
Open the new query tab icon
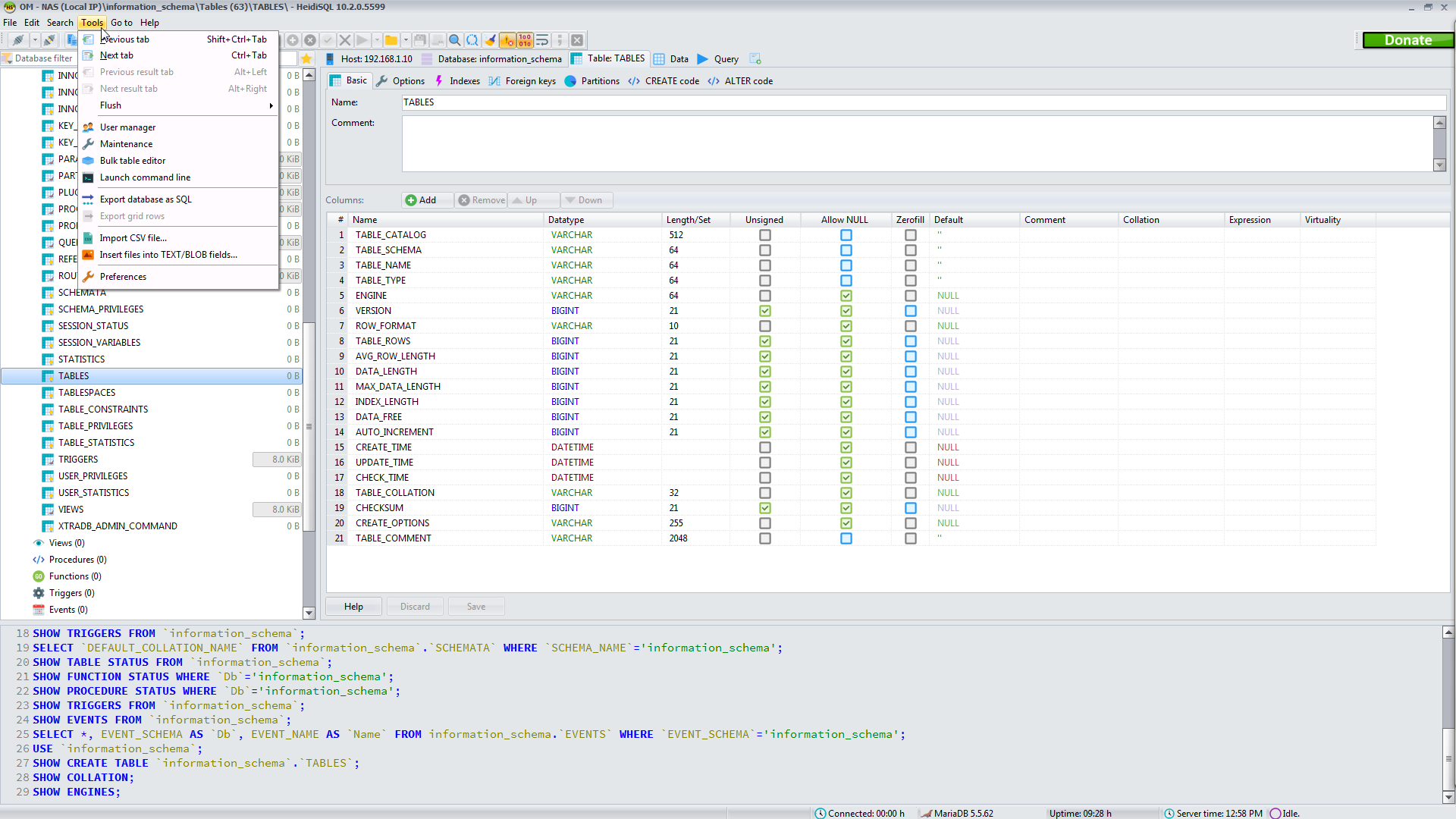755,59
